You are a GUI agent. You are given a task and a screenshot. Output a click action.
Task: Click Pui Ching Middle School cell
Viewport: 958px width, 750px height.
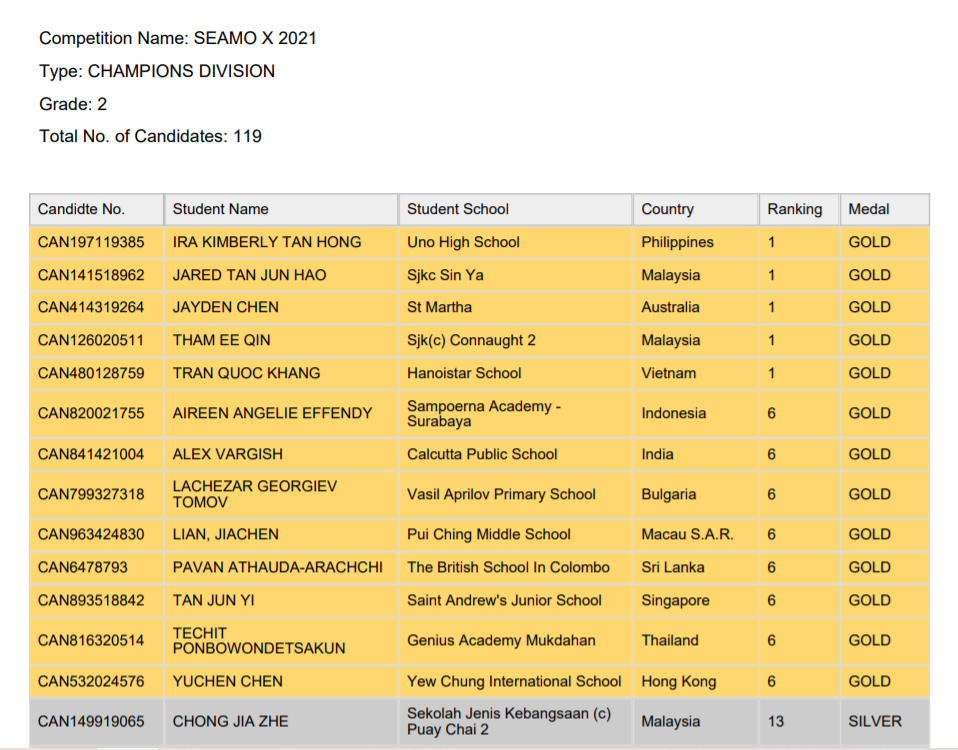(x=488, y=534)
